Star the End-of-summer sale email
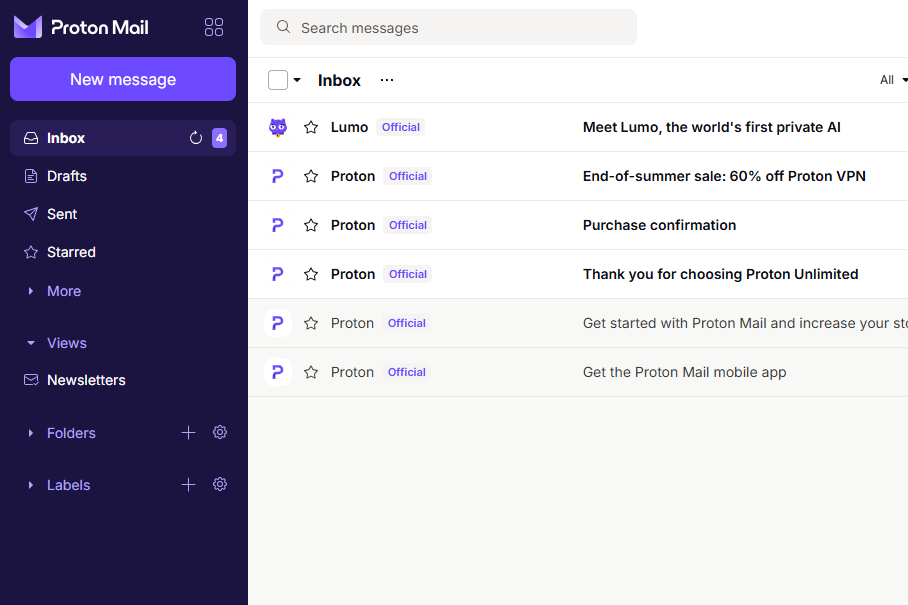 tap(311, 176)
